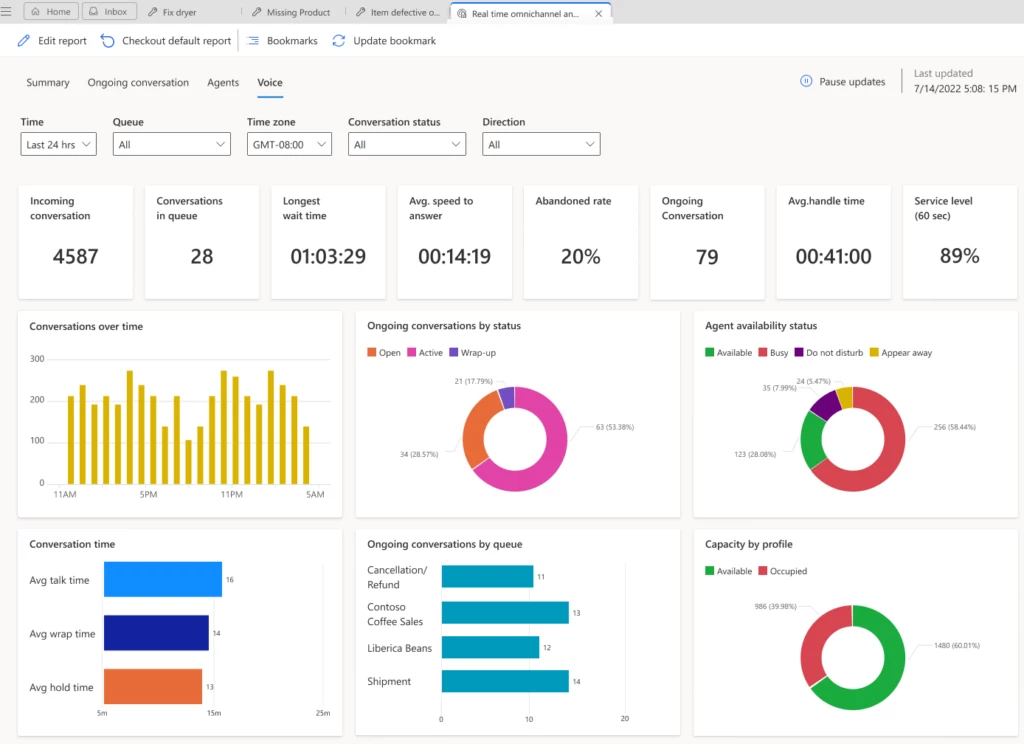Screen dimensions: 1024x744
Task: Open the Inbox via its icon
Action: pos(96,11)
